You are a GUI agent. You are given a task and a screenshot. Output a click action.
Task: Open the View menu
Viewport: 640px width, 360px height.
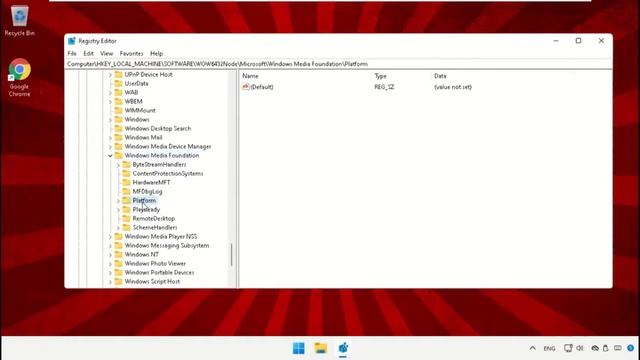(107, 53)
